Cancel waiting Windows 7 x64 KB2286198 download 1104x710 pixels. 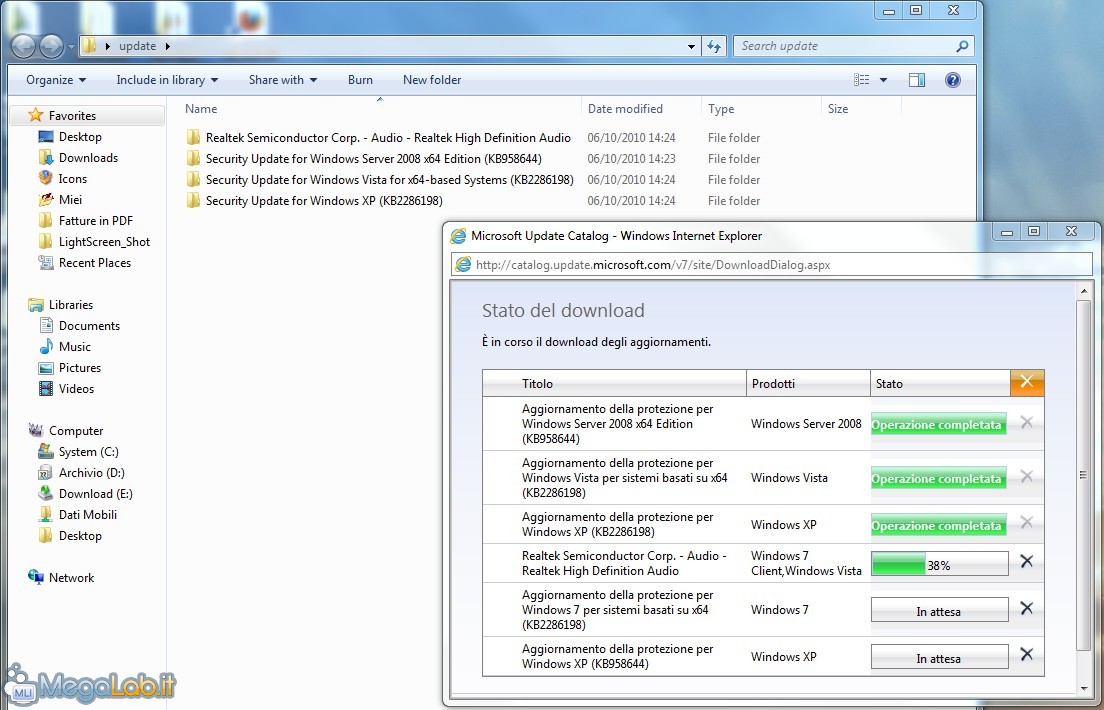pyautogui.click(x=1027, y=608)
